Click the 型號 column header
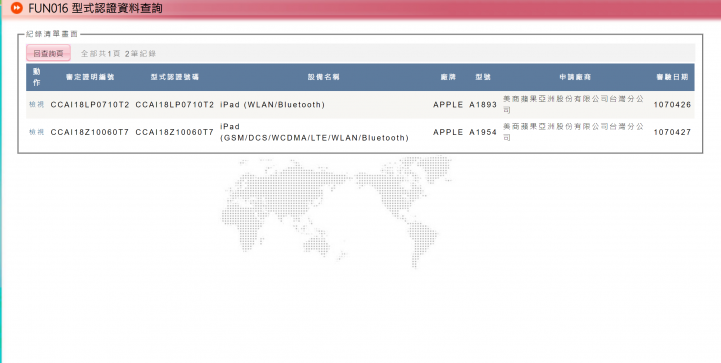Screen dimensions: 721x363 [483, 77]
